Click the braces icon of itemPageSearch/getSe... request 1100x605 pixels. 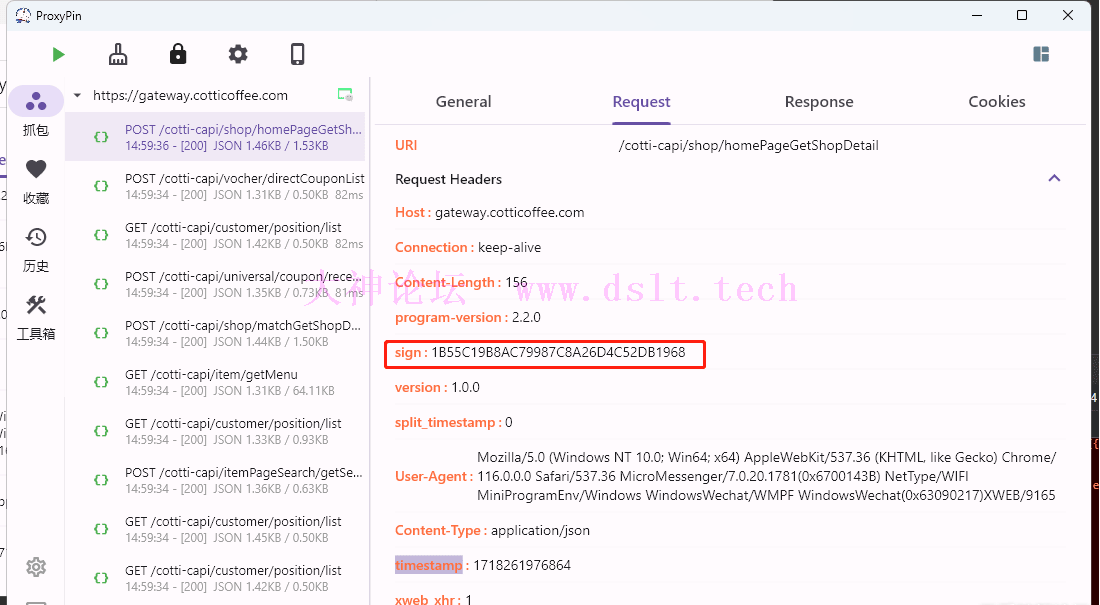101,480
